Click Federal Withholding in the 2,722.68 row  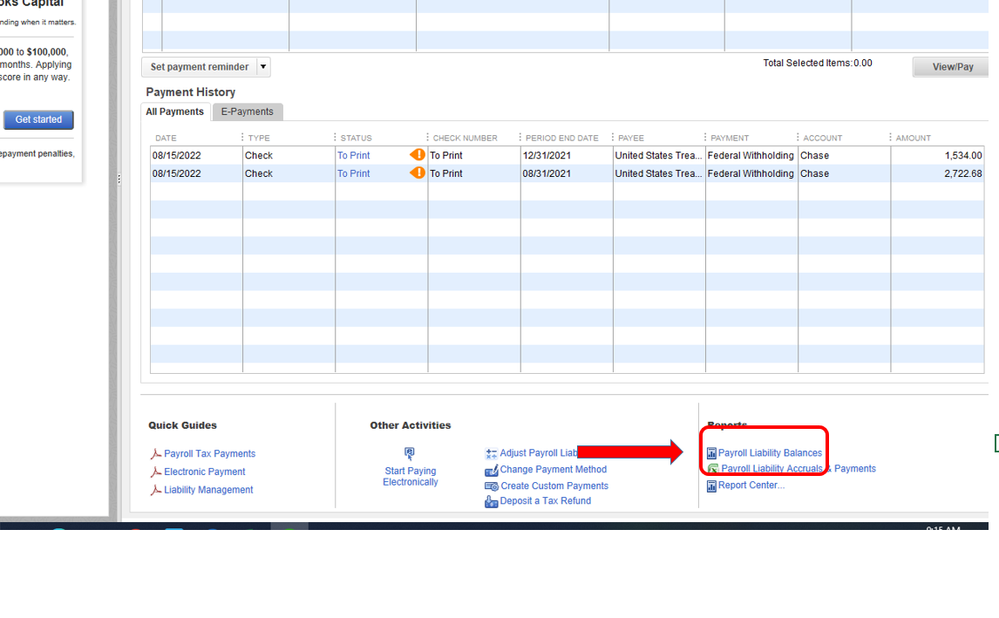(x=751, y=173)
